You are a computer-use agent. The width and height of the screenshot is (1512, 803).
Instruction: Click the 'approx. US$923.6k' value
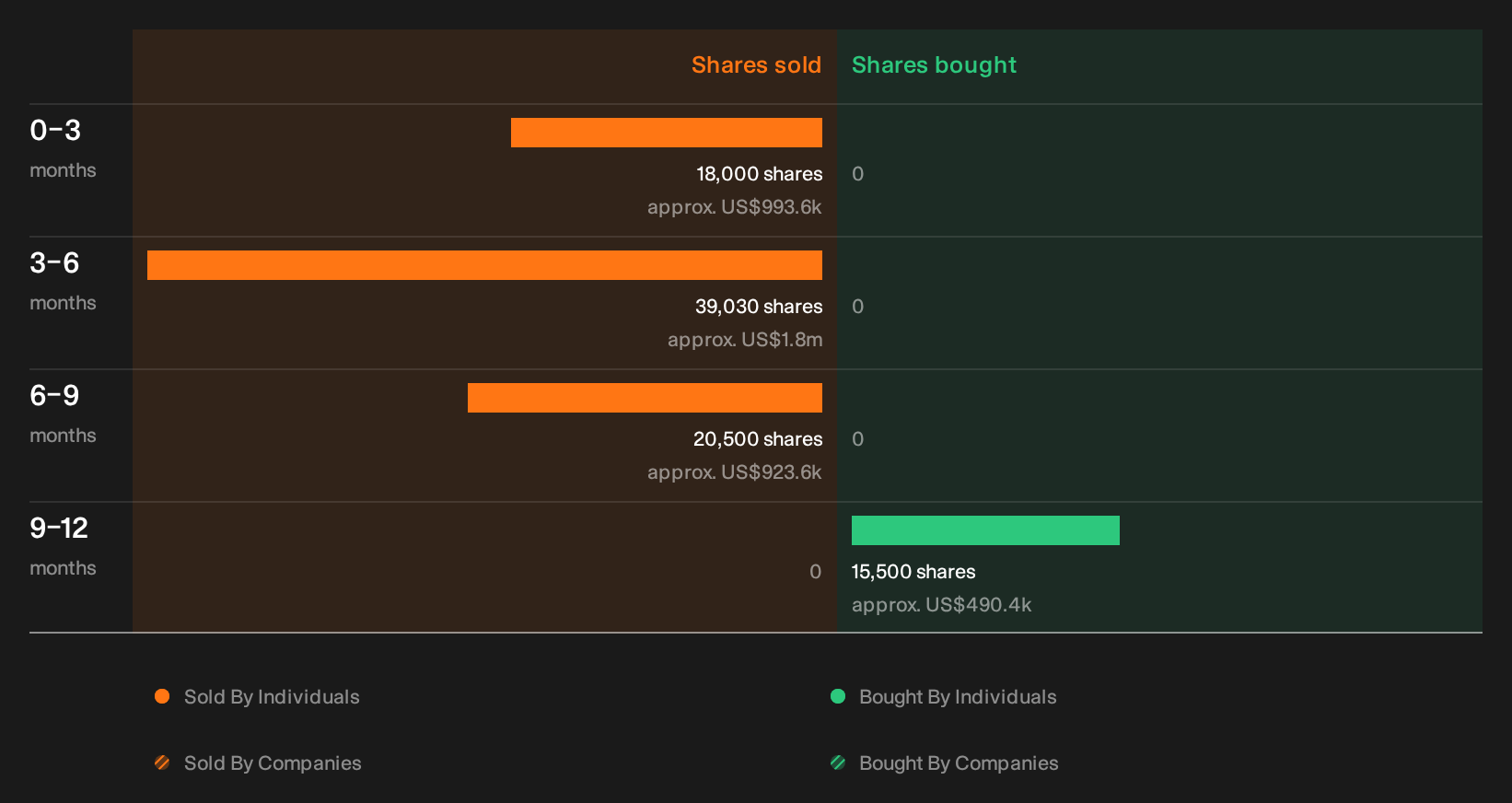coord(734,472)
